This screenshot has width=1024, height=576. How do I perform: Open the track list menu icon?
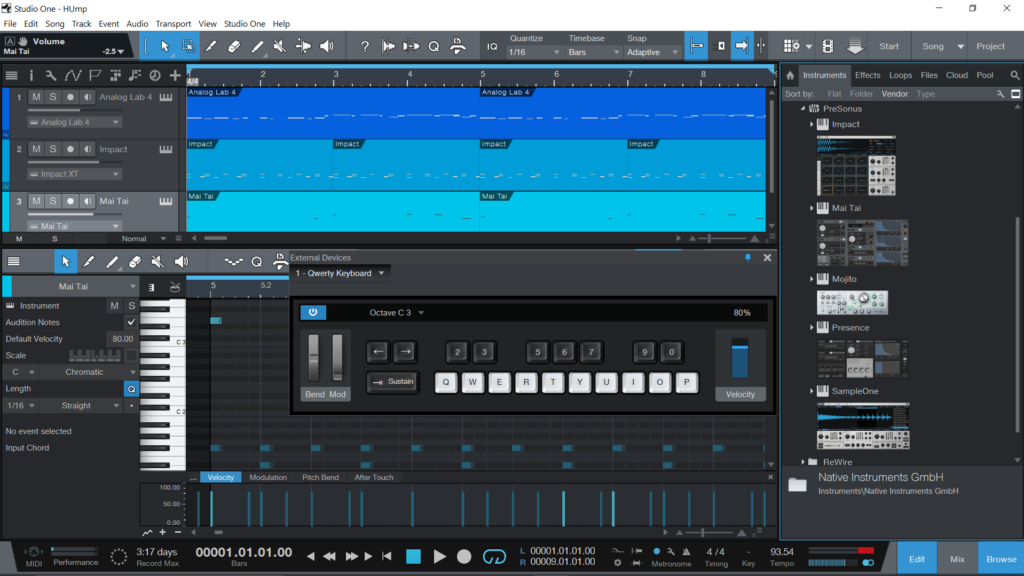coord(11,76)
